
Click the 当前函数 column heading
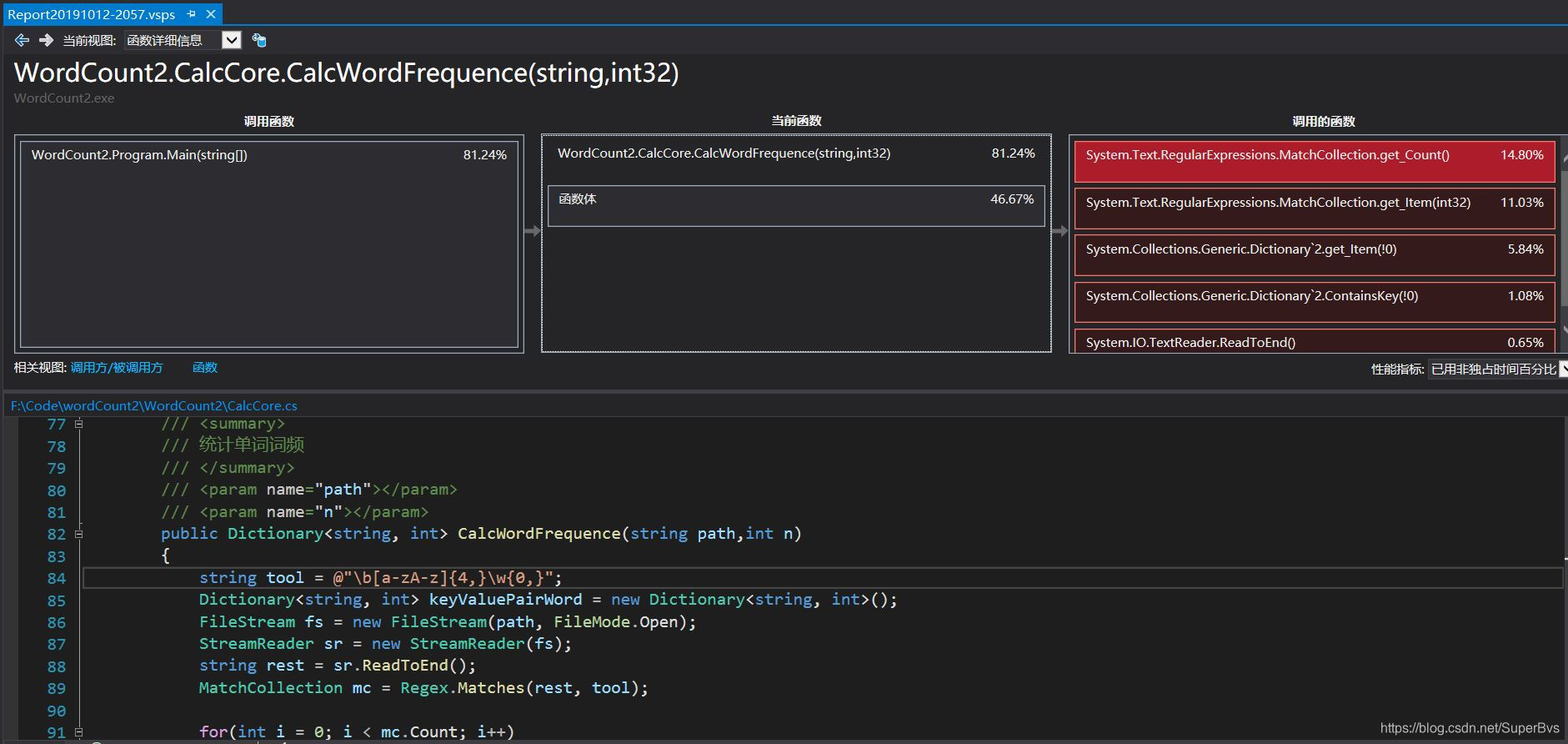pos(796,121)
